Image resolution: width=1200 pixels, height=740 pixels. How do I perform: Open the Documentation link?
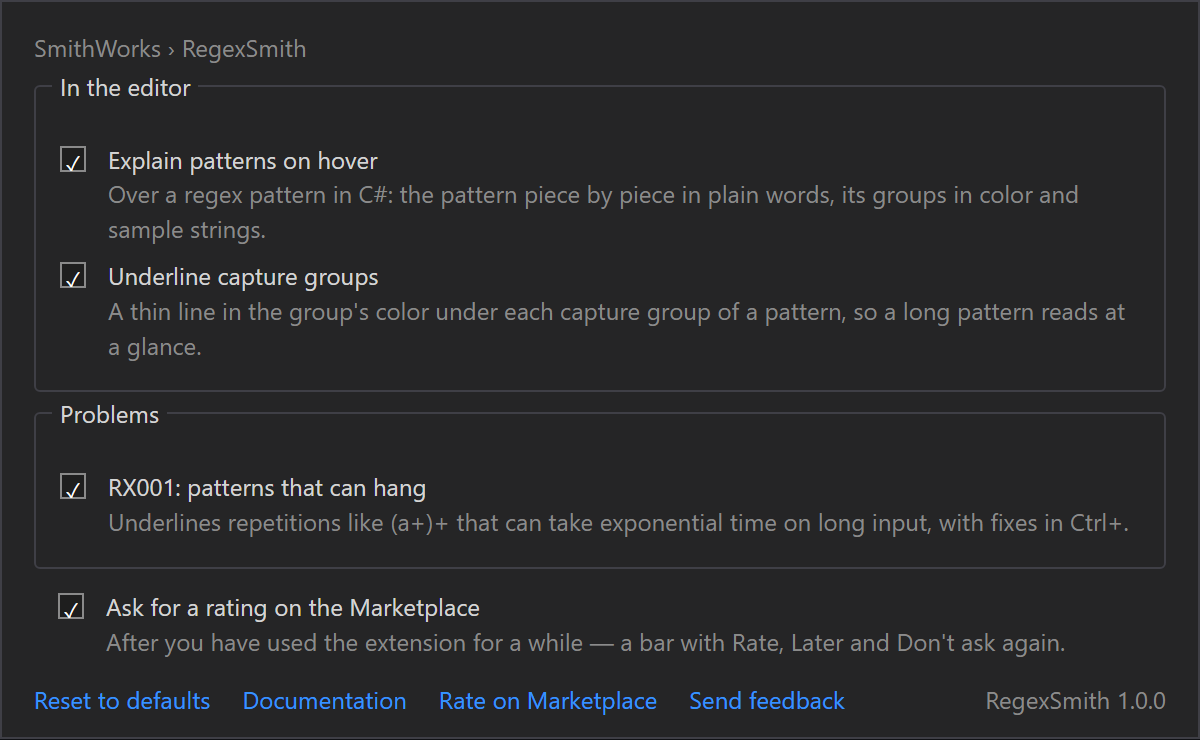click(324, 701)
